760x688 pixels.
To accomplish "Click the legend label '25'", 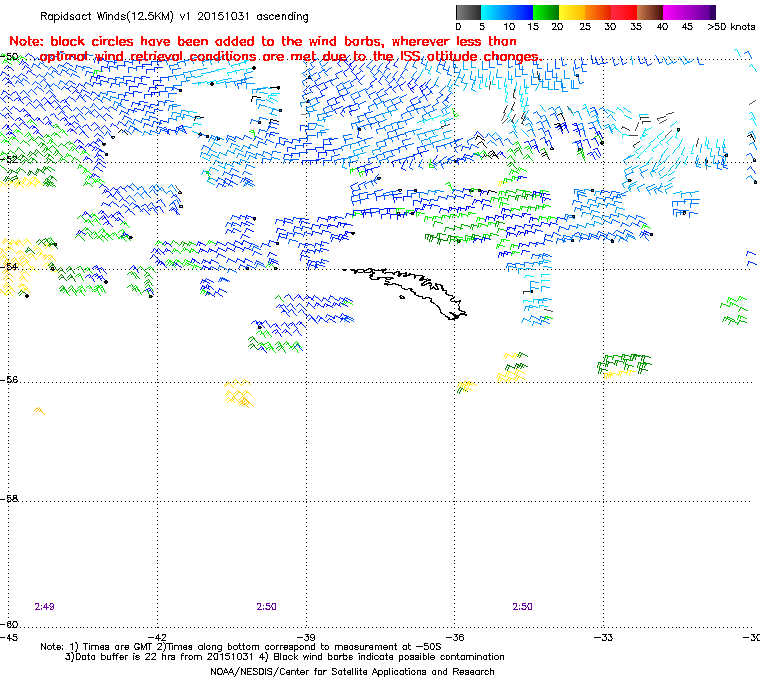I will (x=585, y=27).
